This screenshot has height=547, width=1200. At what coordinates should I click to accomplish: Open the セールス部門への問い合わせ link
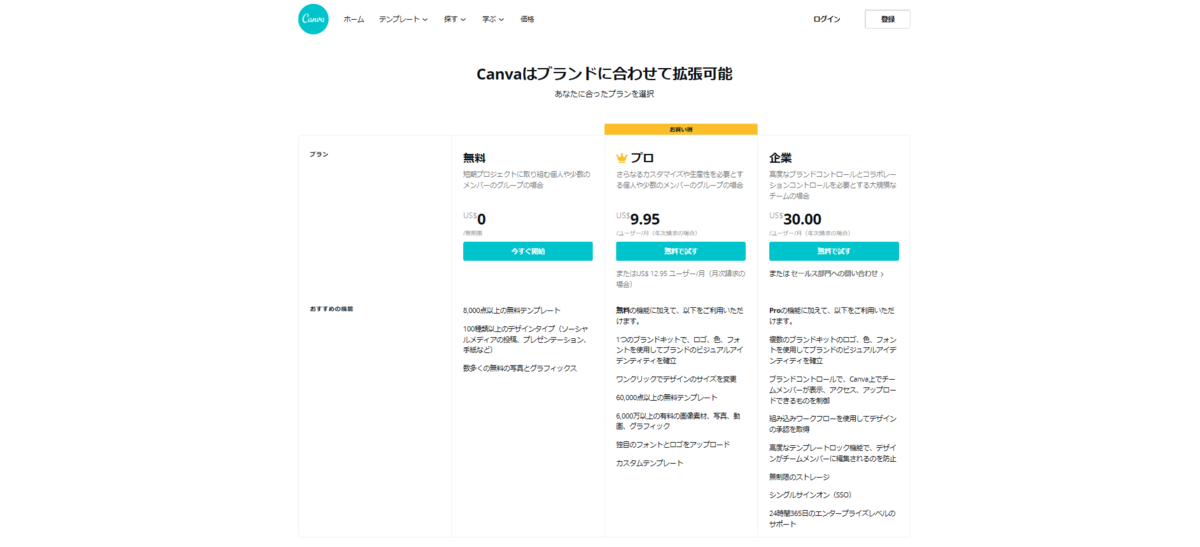pyautogui.click(x=837, y=273)
